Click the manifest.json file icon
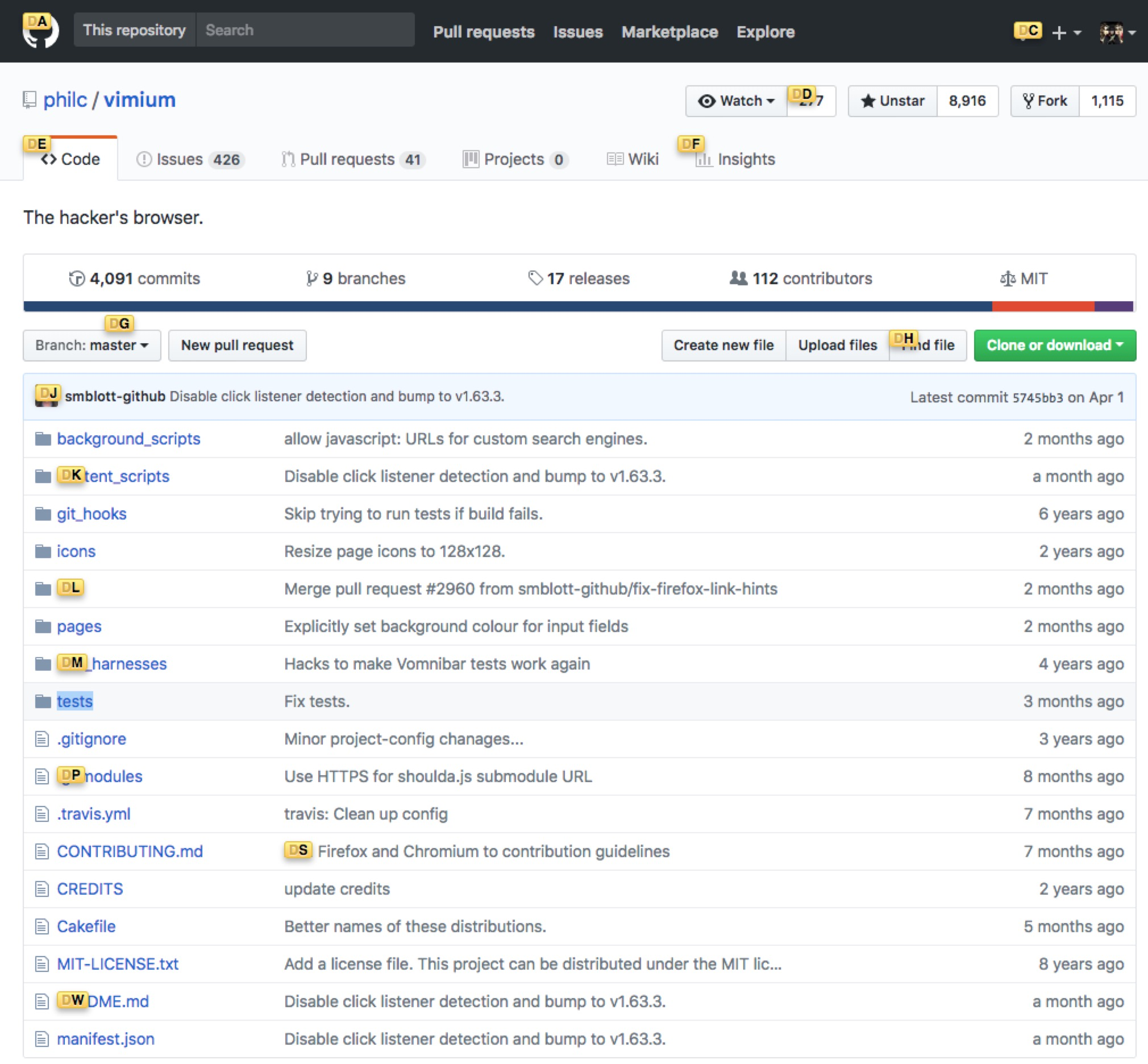Image resolution: width=1148 pixels, height=1064 pixels. pyautogui.click(x=41, y=1039)
